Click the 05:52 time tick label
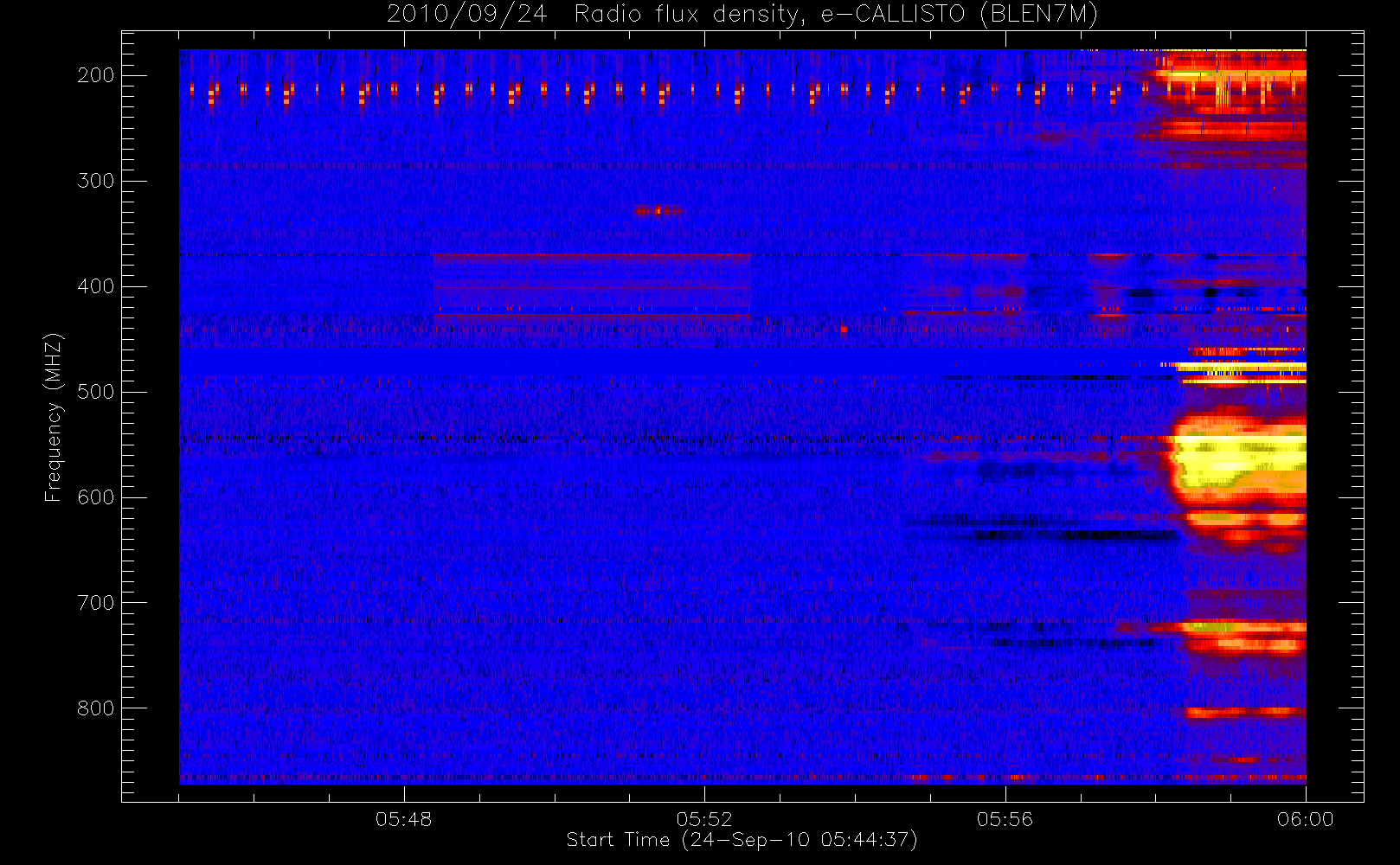 point(704,819)
